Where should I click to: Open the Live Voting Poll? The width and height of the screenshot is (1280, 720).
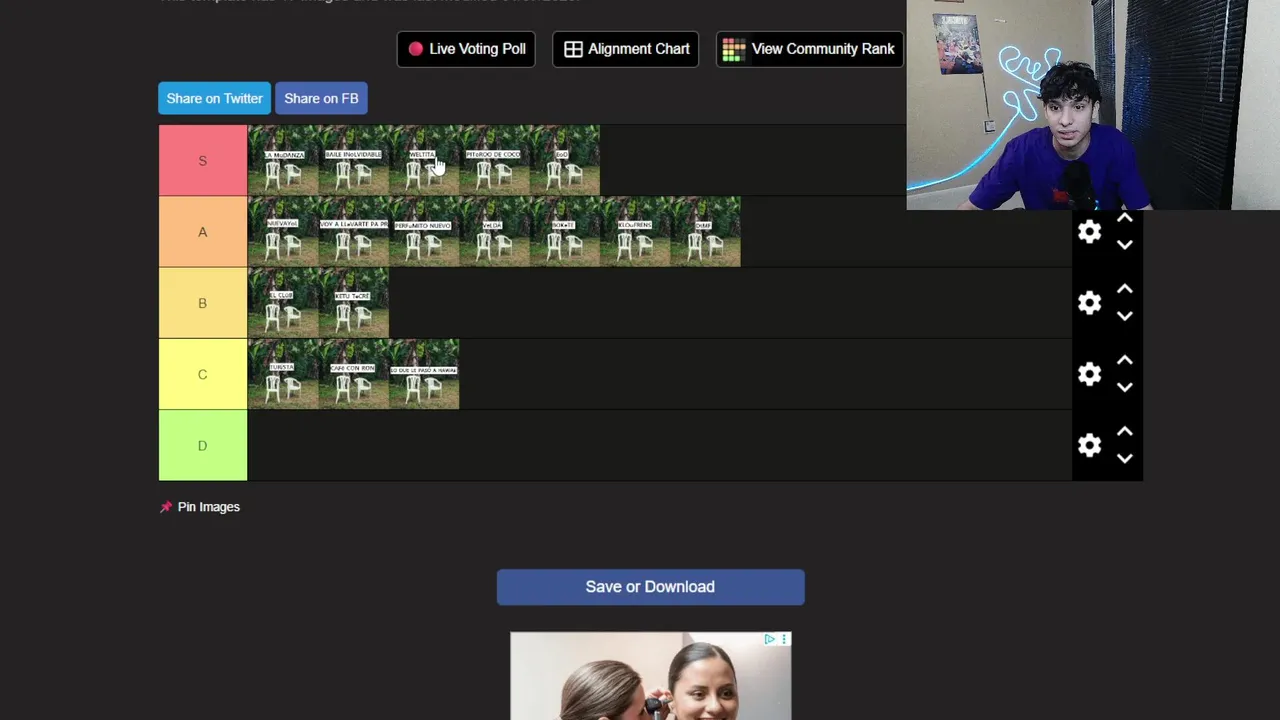(x=466, y=49)
